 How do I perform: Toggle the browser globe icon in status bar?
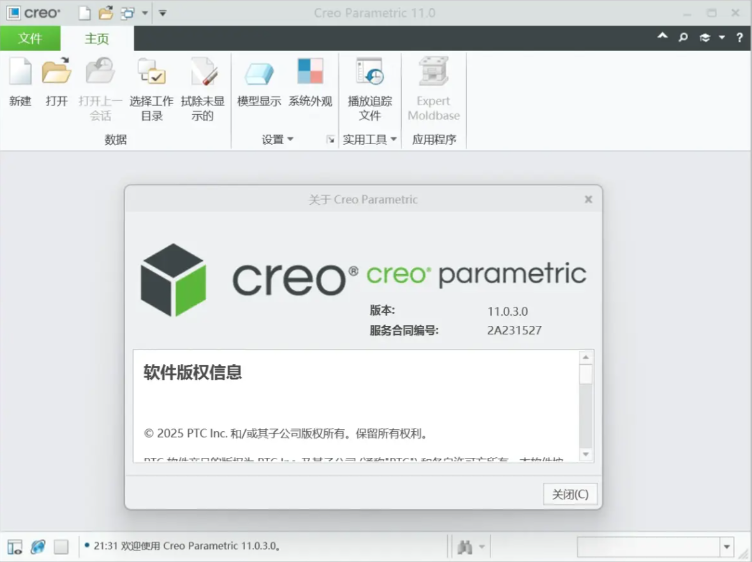38,547
